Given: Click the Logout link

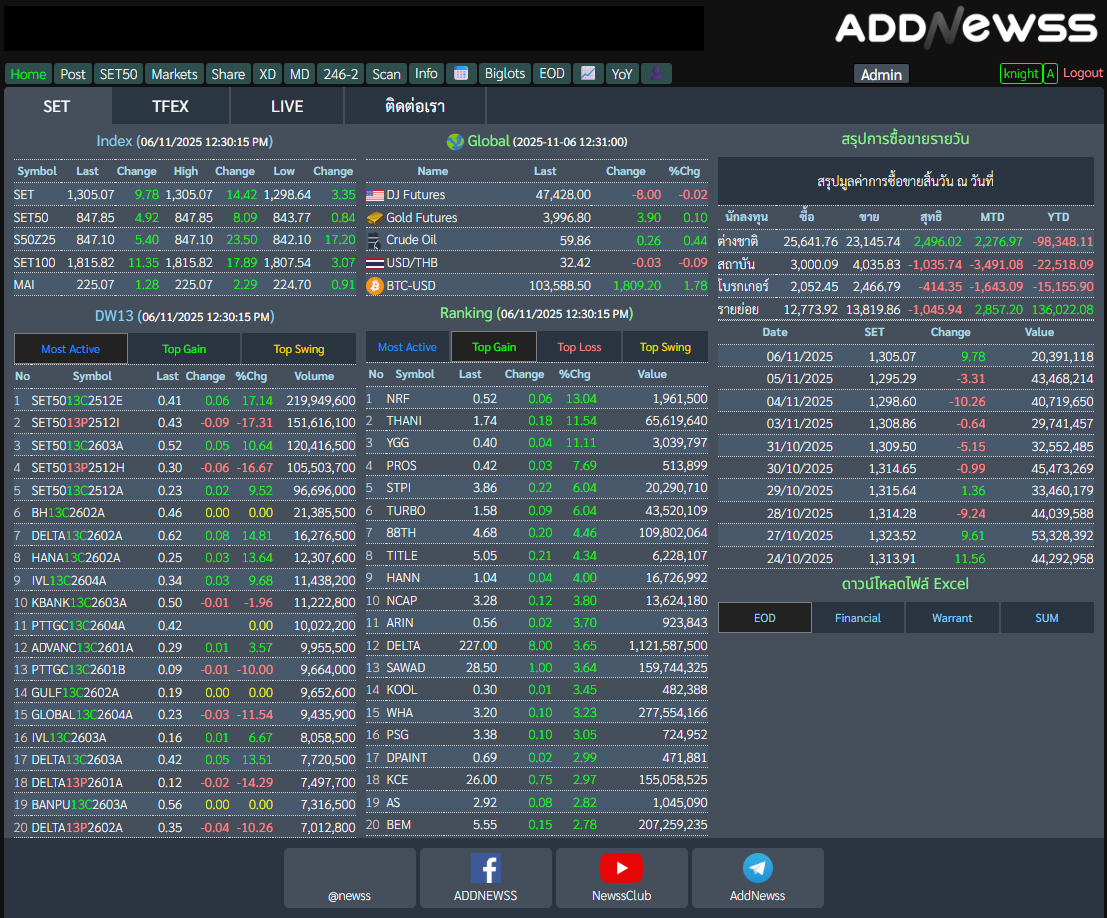Looking at the screenshot, I should (1082, 73).
